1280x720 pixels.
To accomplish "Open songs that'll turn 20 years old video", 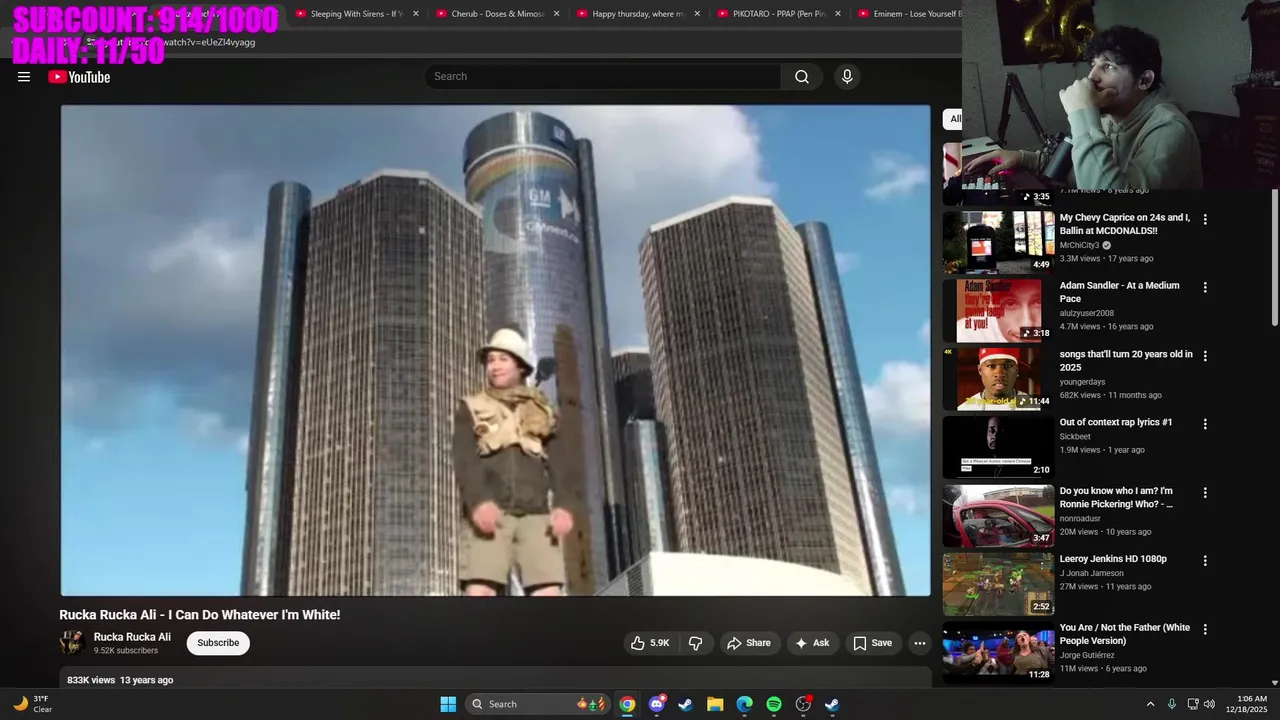I will 1126,360.
